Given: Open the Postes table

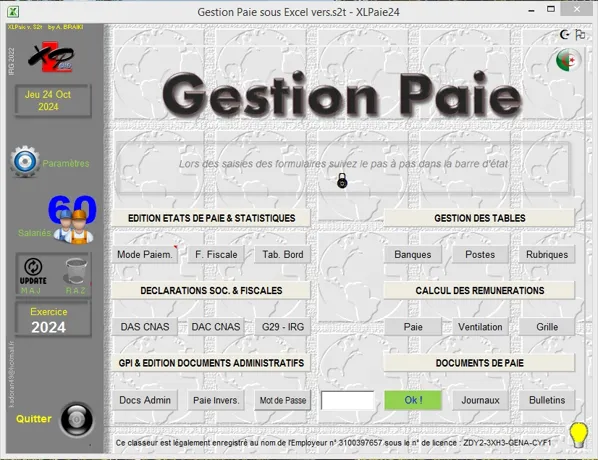Looking at the screenshot, I should [480, 254].
